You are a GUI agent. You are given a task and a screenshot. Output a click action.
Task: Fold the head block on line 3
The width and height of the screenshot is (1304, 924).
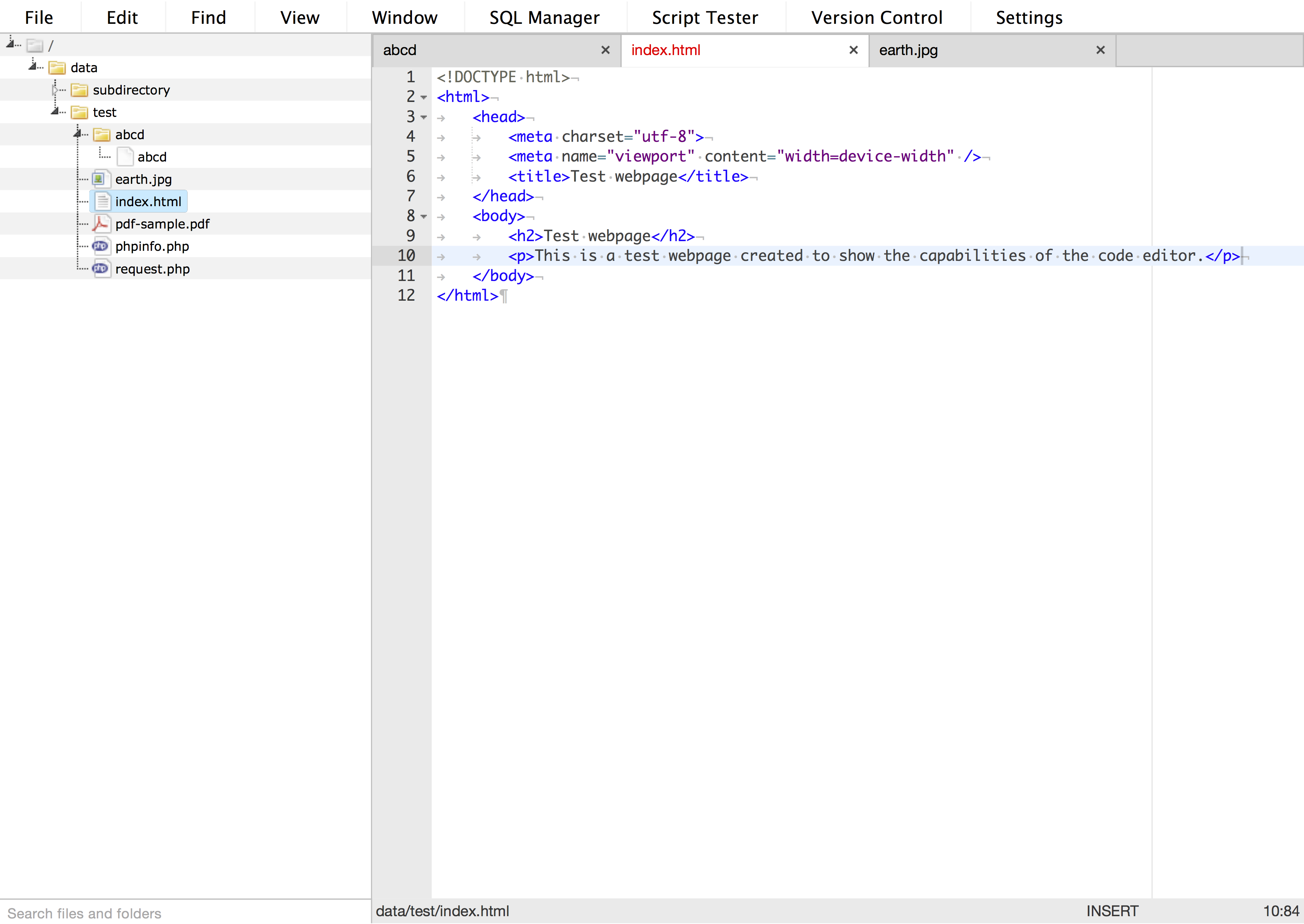[x=424, y=117]
